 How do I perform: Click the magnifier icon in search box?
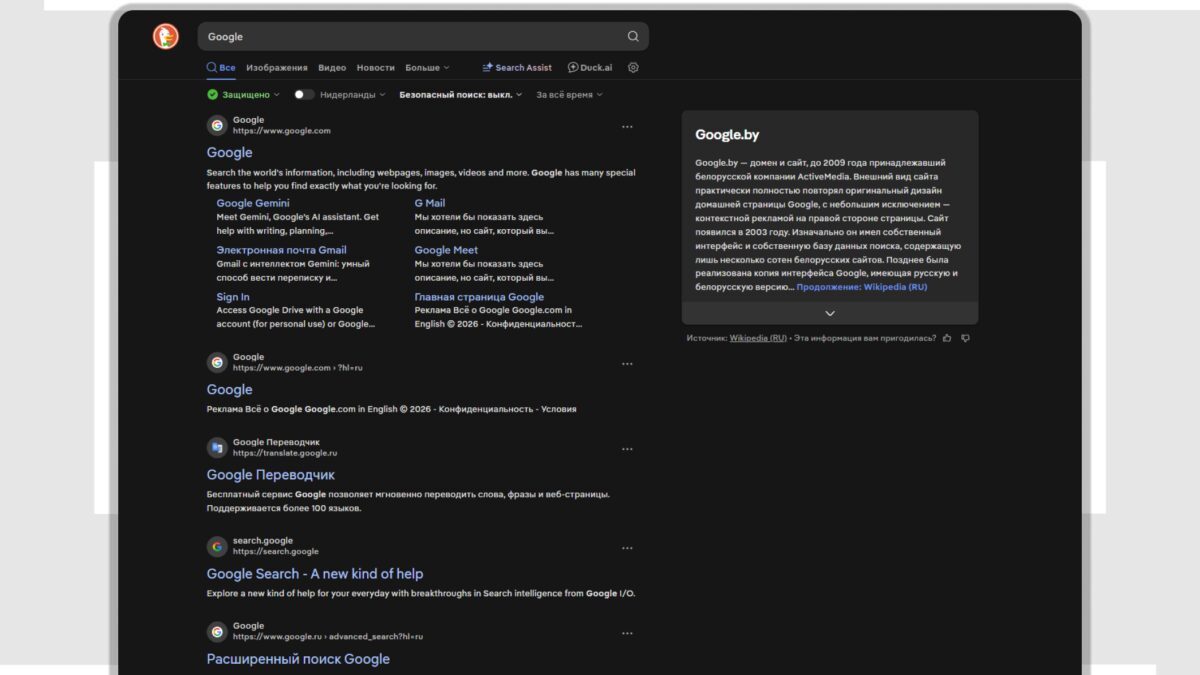(x=633, y=37)
